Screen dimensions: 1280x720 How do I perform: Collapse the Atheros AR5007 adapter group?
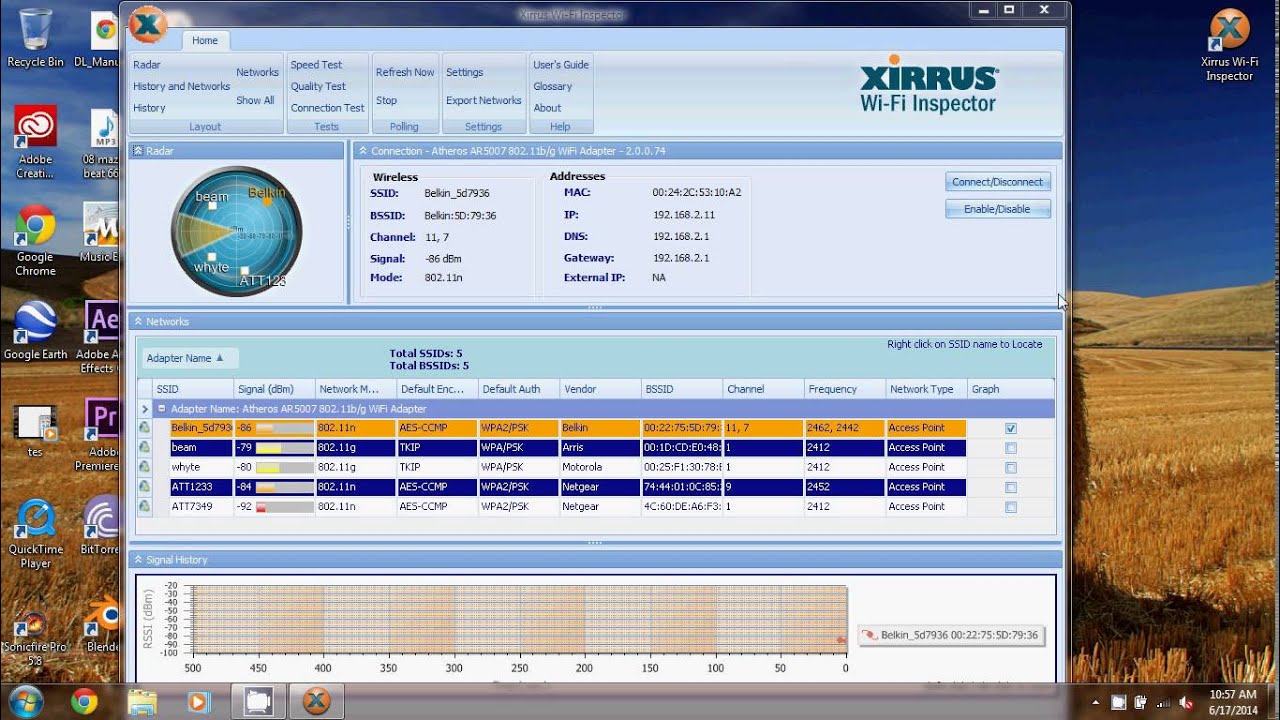pyautogui.click(x=161, y=409)
